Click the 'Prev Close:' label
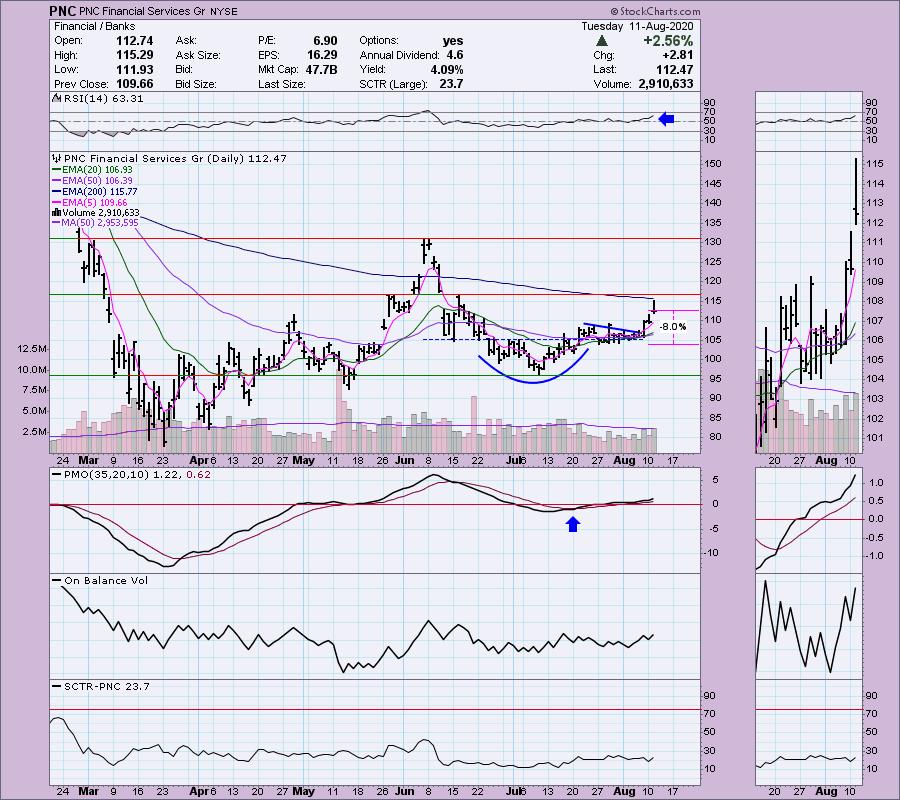The width and height of the screenshot is (900, 800). (x=82, y=84)
